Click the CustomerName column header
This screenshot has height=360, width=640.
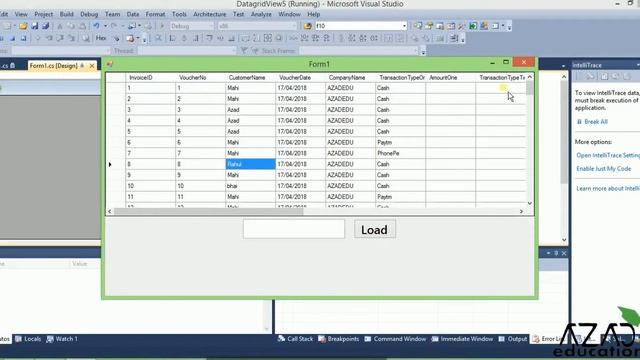250,78
